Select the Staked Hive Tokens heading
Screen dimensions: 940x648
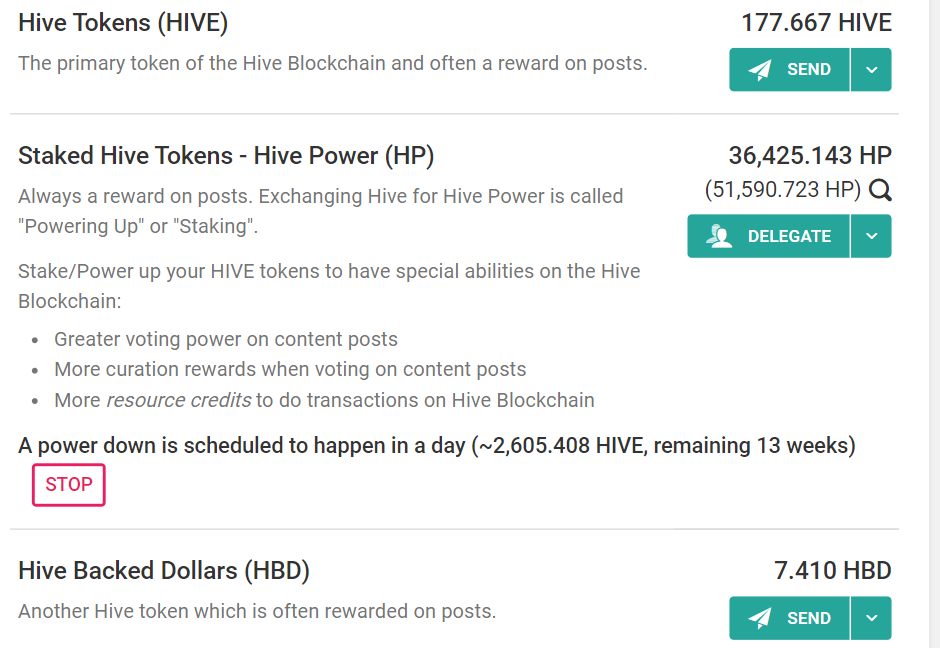tap(226, 156)
